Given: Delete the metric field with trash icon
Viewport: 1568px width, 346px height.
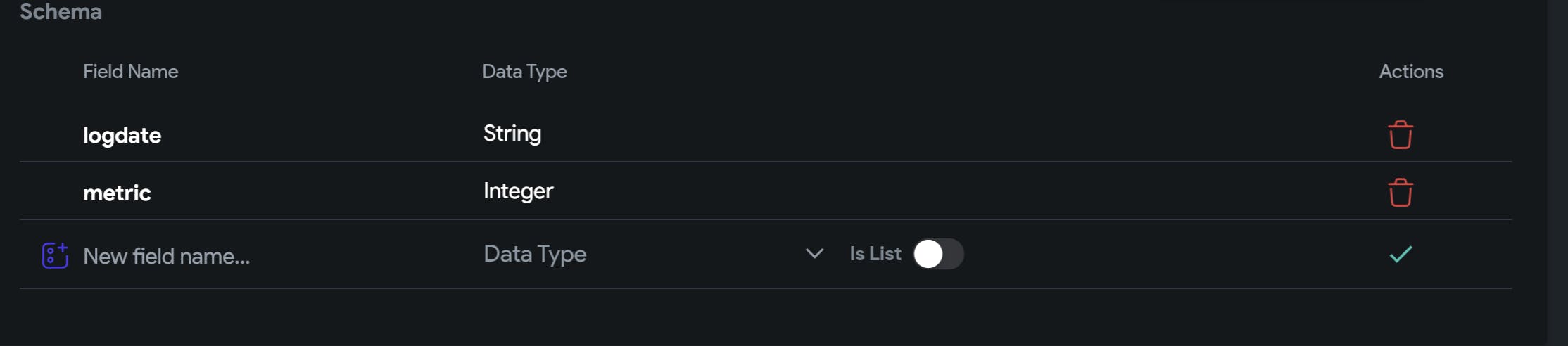Looking at the screenshot, I should coord(1400,193).
